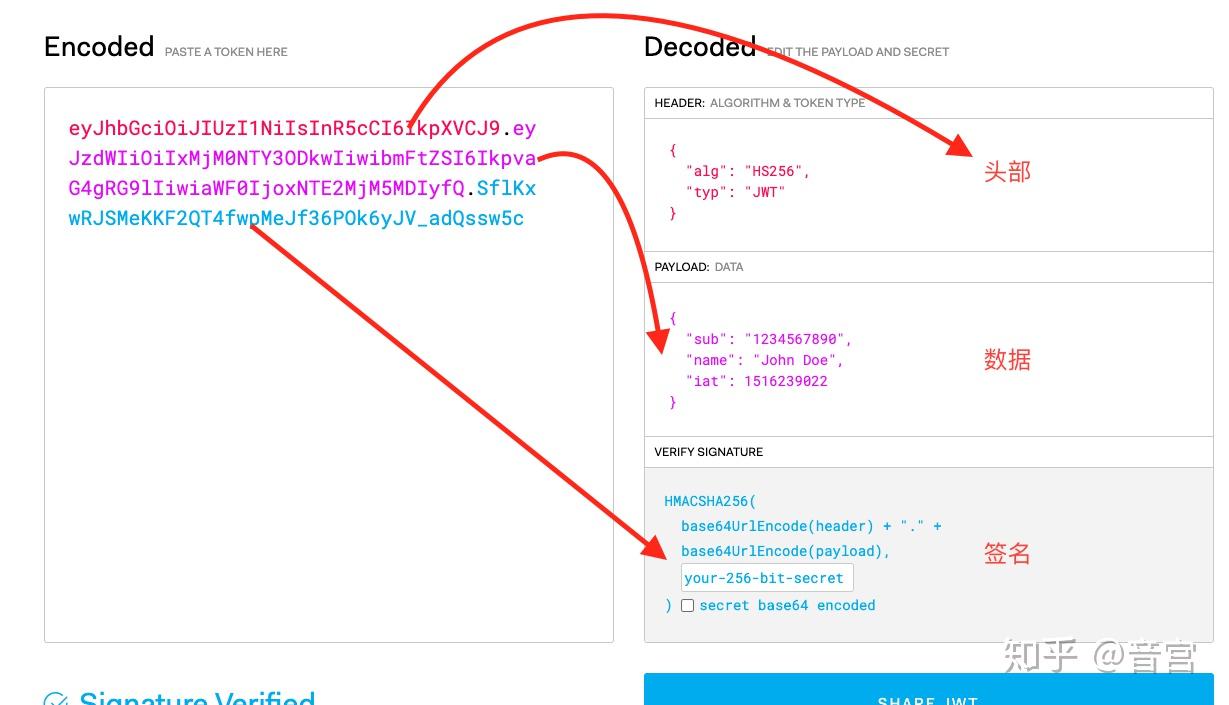The width and height of the screenshot is (1229, 705).
Task: Select the VERIFY SIGNATURE section label
Action: pos(708,452)
